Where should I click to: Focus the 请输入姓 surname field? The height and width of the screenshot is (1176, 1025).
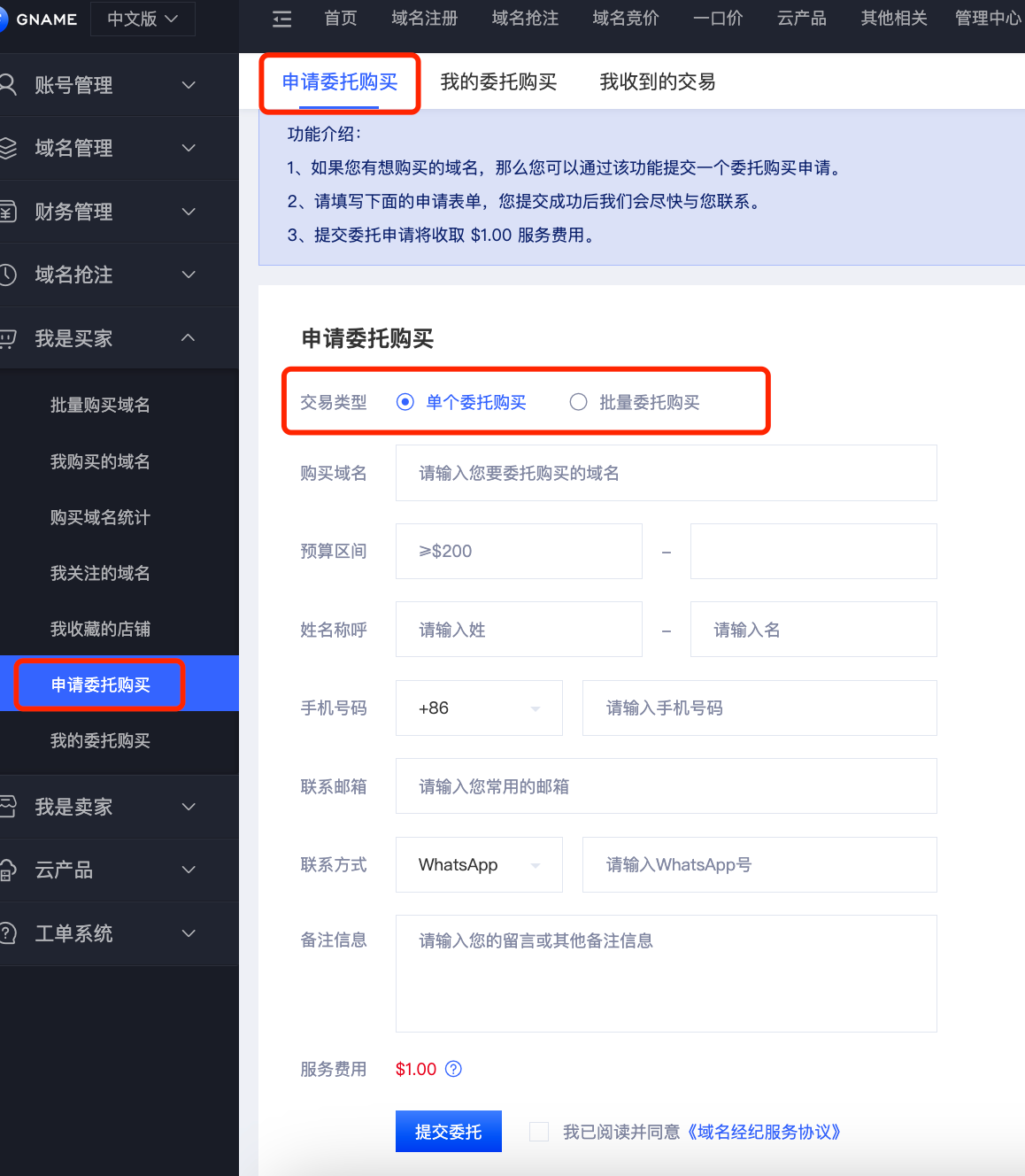point(519,630)
